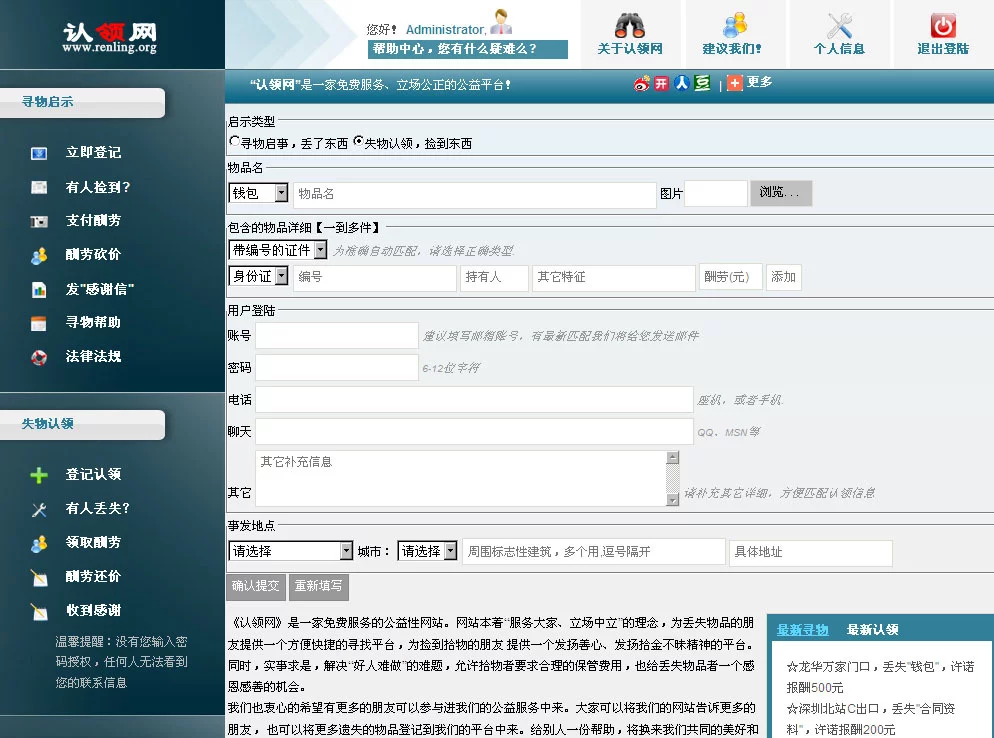Select the 失物认领 radio button
The height and width of the screenshot is (738, 994).
tap(358, 143)
